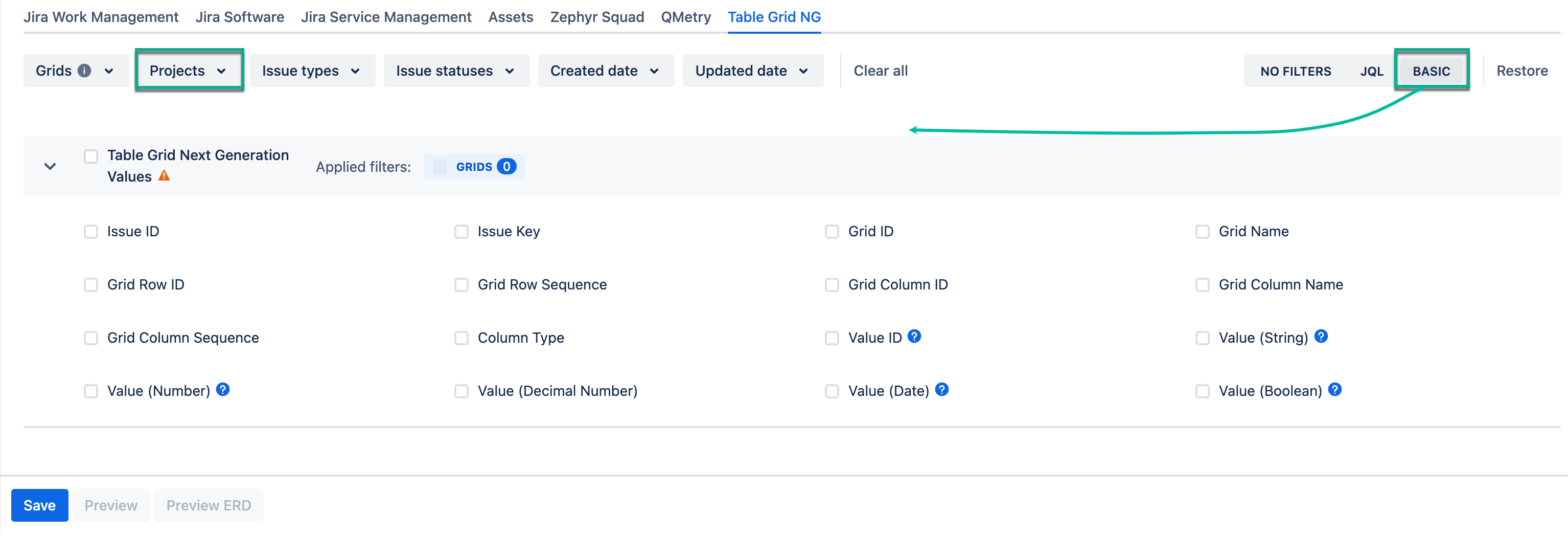Viewport: 1568px width, 535px height.
Task: Collapse the Table Grid Next Generation Values section
Action: 51,166
